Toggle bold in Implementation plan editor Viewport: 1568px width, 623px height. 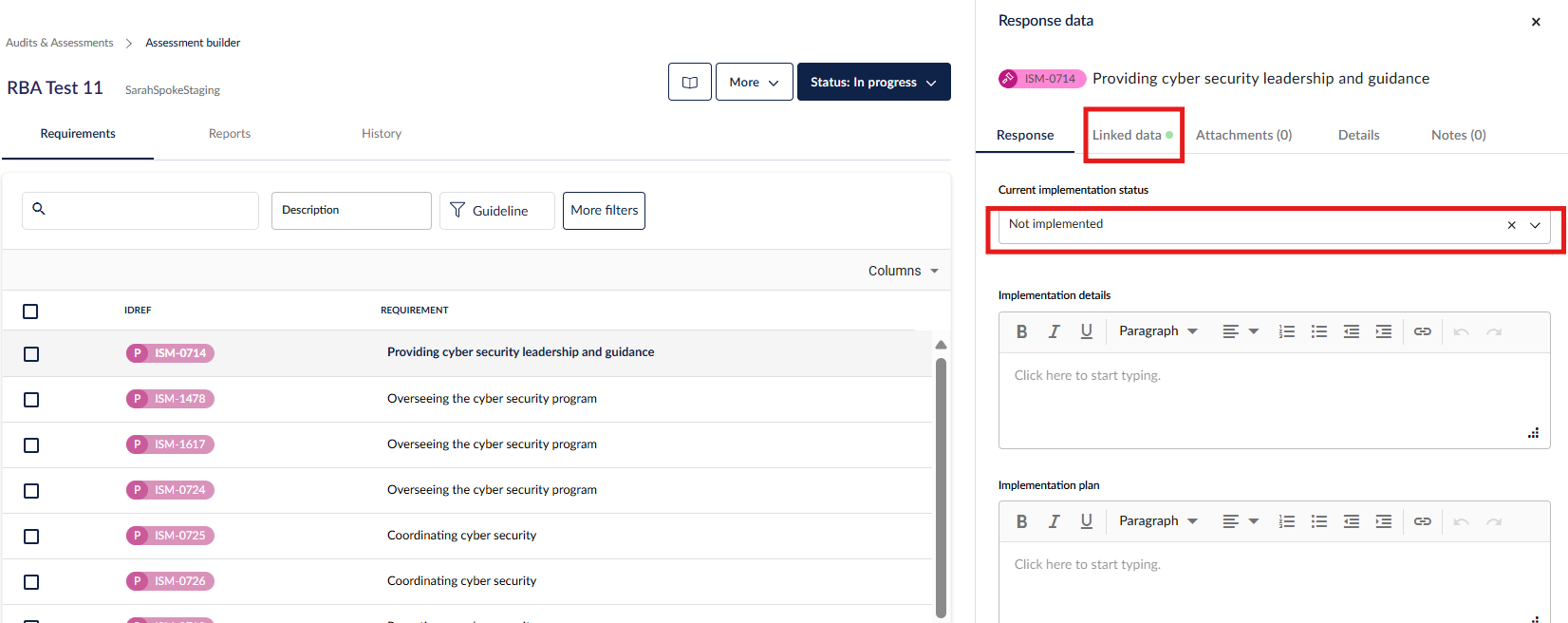(1022, 521)
